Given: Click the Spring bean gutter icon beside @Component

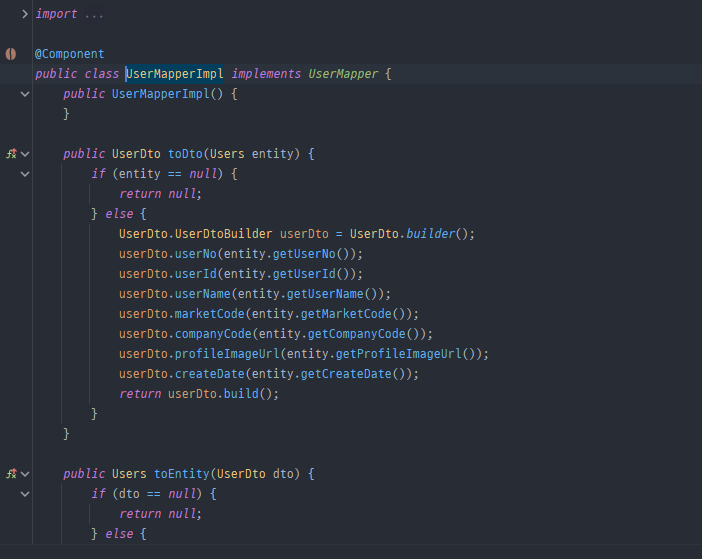Looking at the screenshot, I should pyautogui.click(x=11, y=54).
